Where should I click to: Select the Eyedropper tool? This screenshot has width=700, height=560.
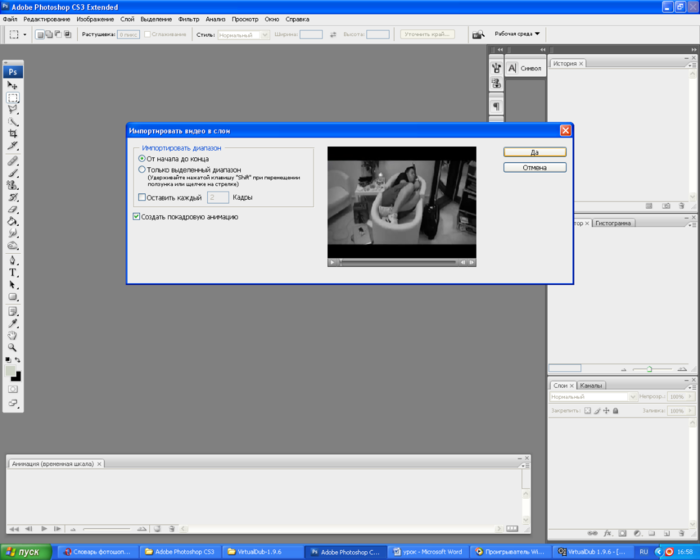[12, 323]
